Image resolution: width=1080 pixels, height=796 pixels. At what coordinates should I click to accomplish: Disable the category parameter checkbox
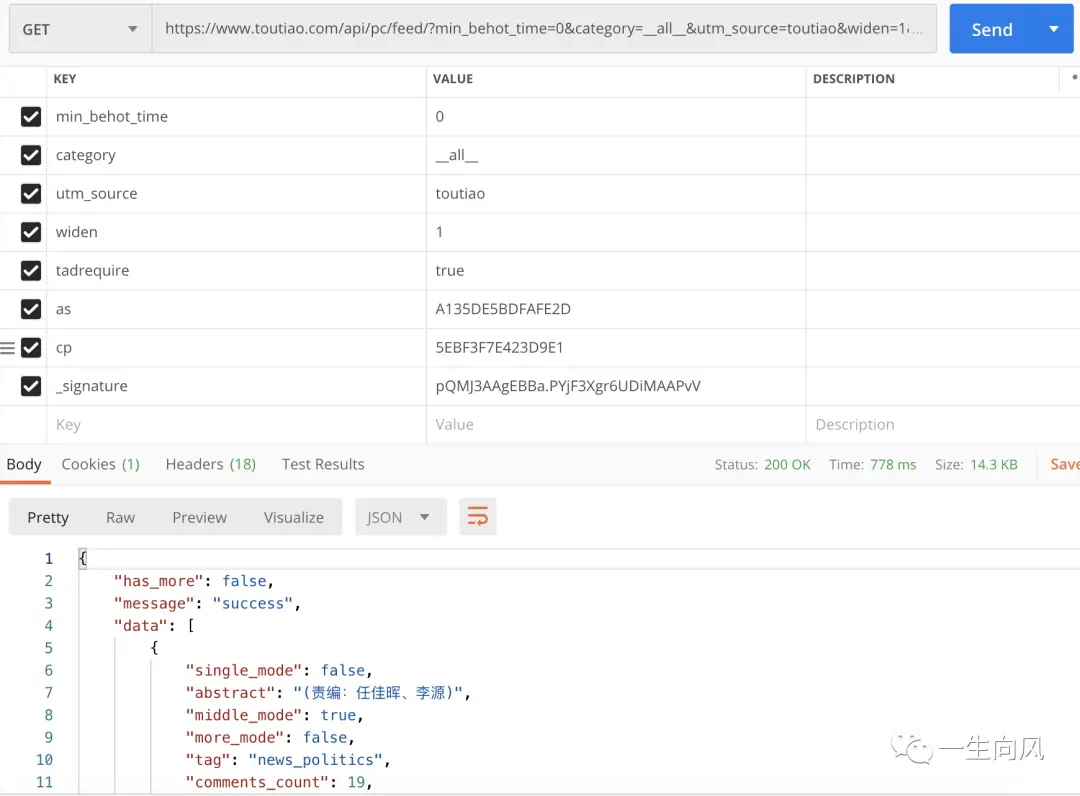click(x=31, y=155)
